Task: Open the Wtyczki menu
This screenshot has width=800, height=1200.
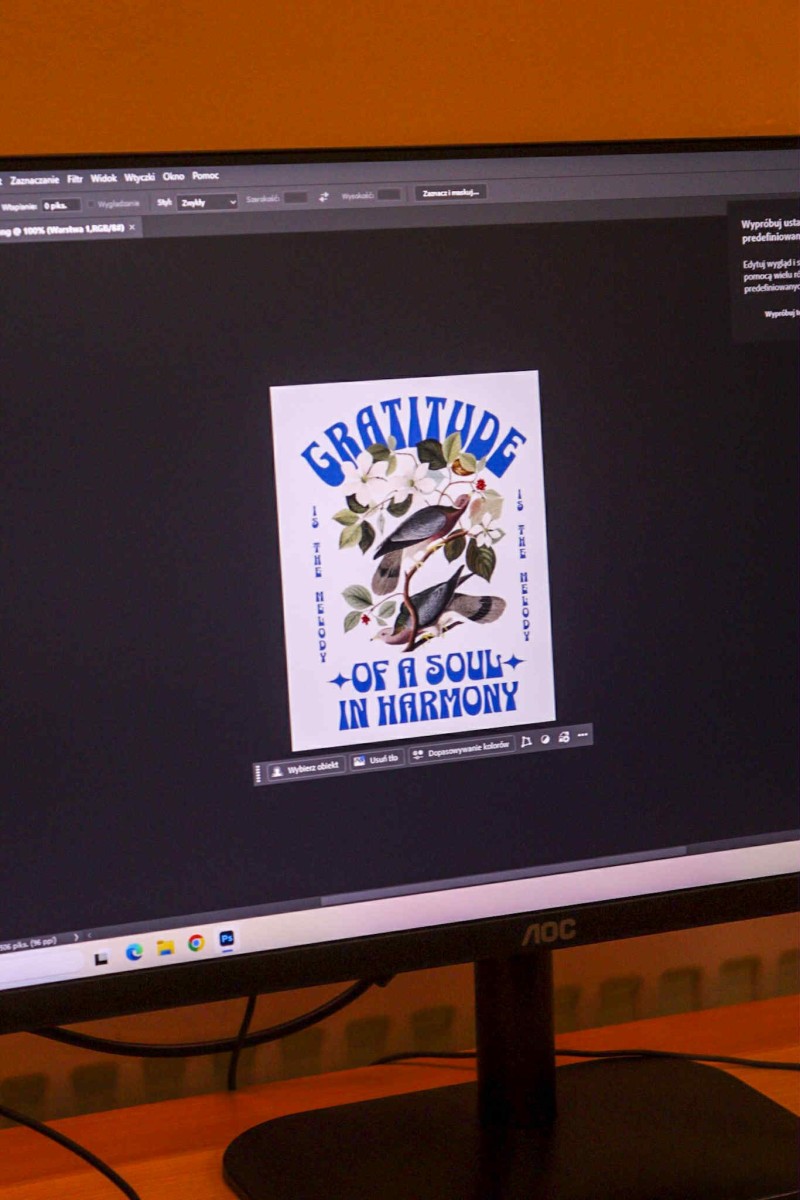Action: click(x=139, y=177)
